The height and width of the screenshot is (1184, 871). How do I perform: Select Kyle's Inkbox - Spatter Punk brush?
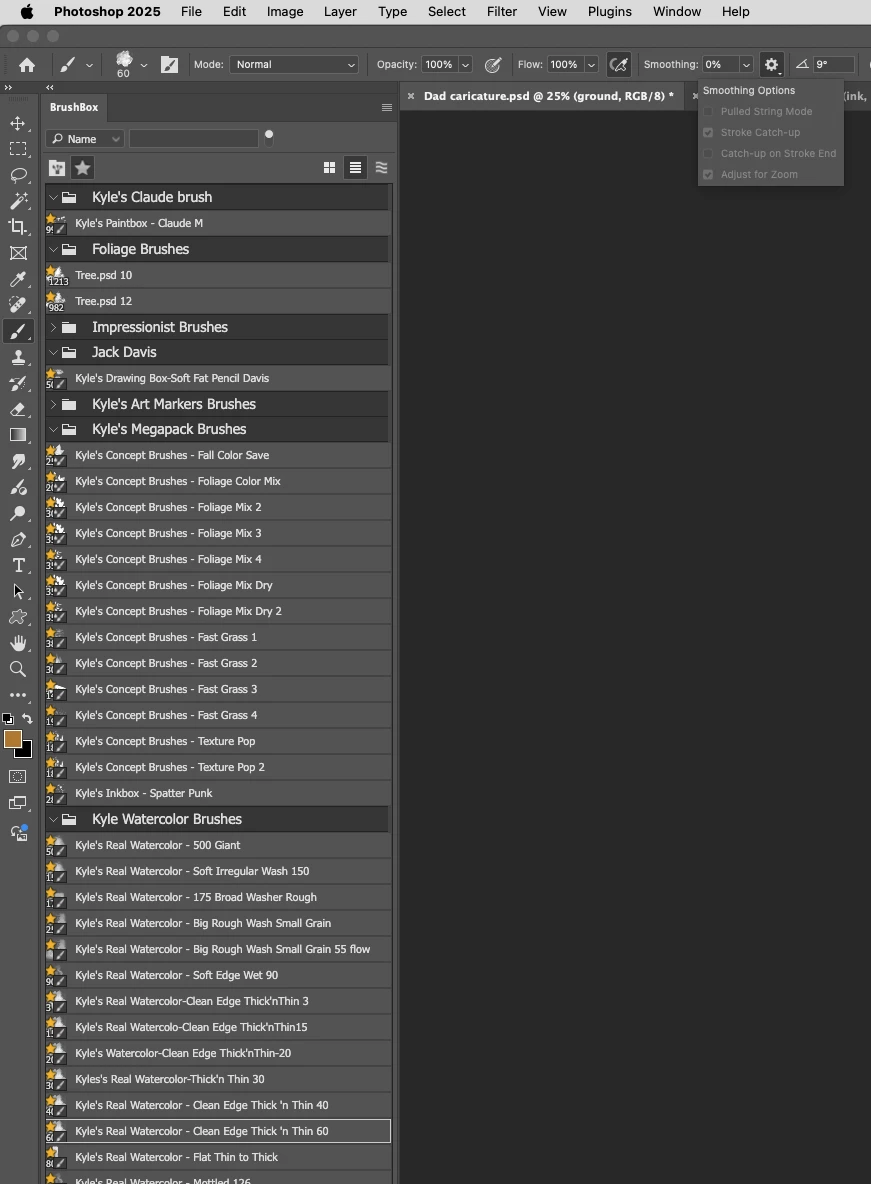[x=218, y=794]
